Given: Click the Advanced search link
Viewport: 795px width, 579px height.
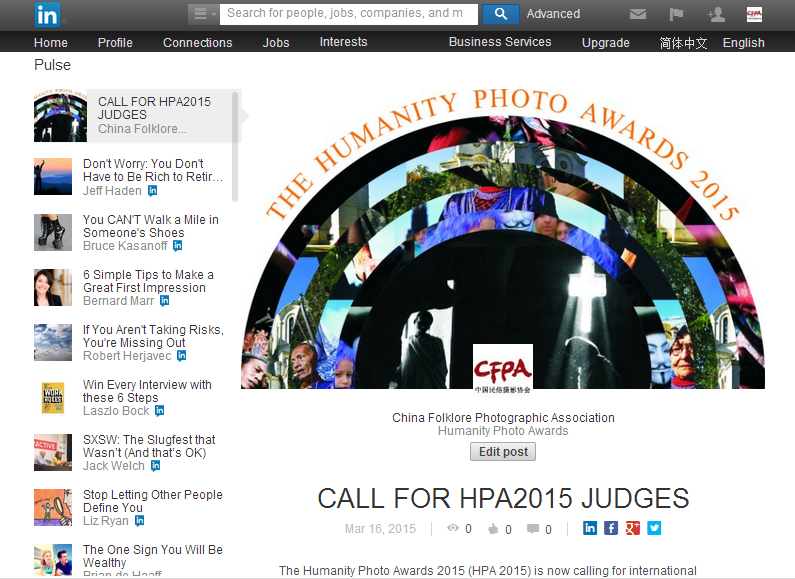Looking at the screenshot, I should 553,14.
